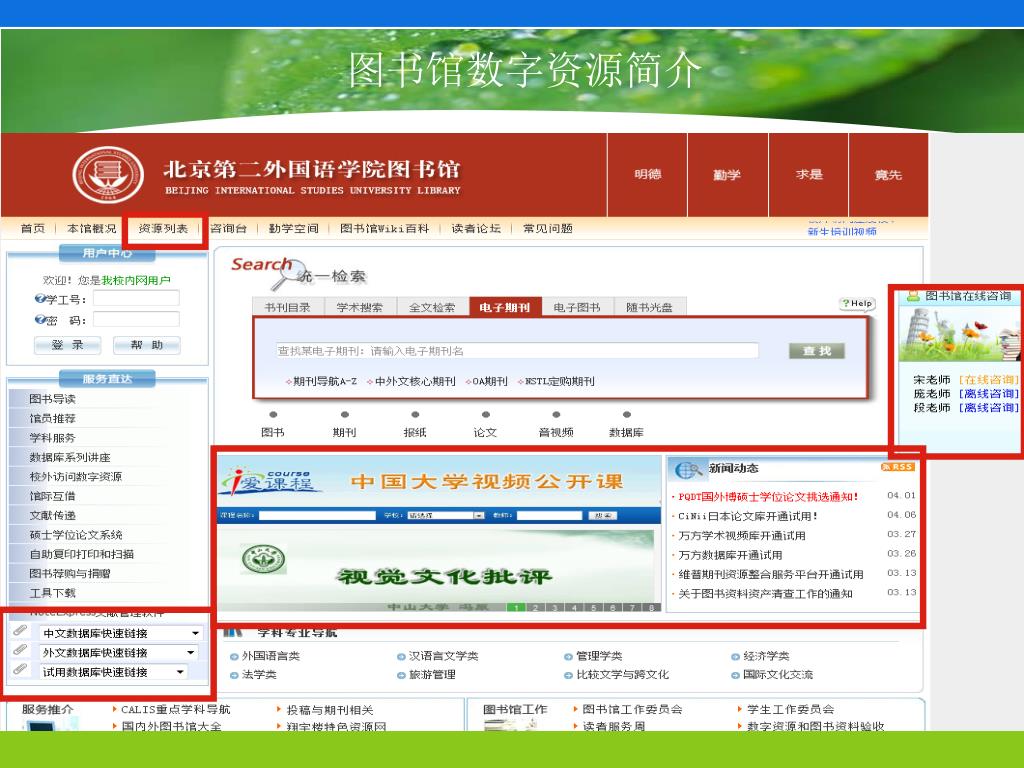Click the magnifying glass icon near Search 统一检索
1024x768 pixels.
click(289, 276)
